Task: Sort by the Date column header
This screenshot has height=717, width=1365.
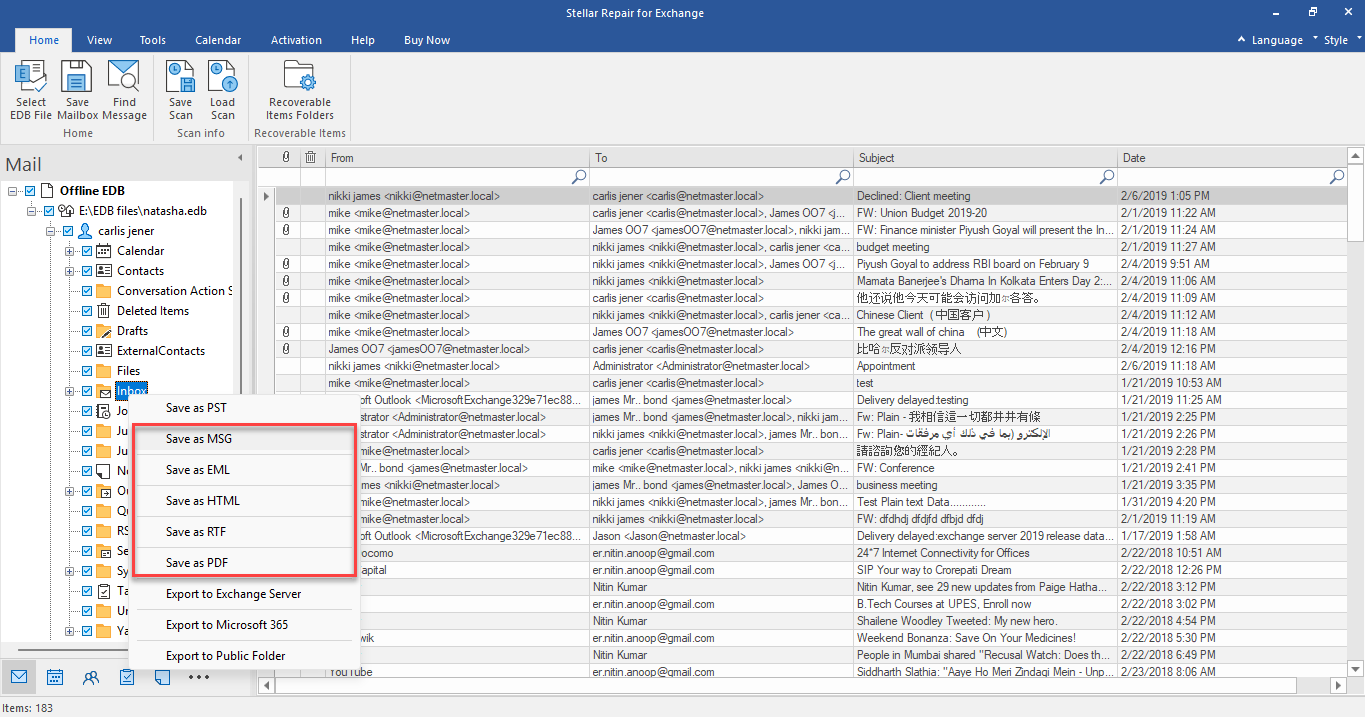Action: pyautogui.click(x=1232, y=157)
